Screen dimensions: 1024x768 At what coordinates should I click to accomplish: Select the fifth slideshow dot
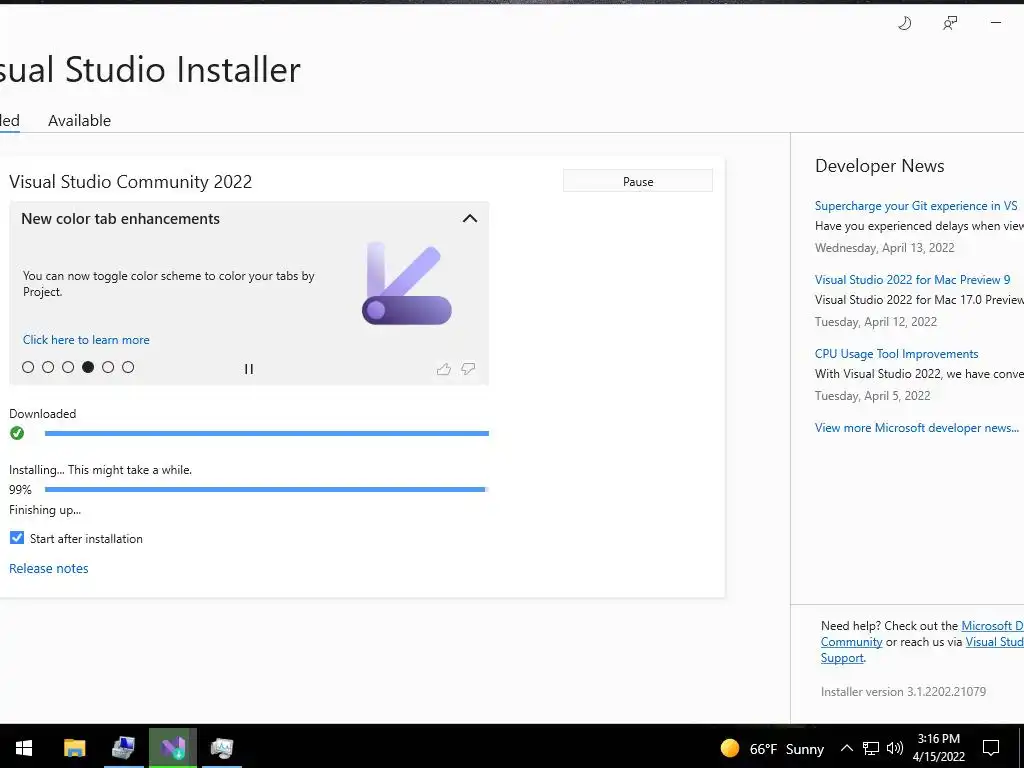[x=108, y=367]
